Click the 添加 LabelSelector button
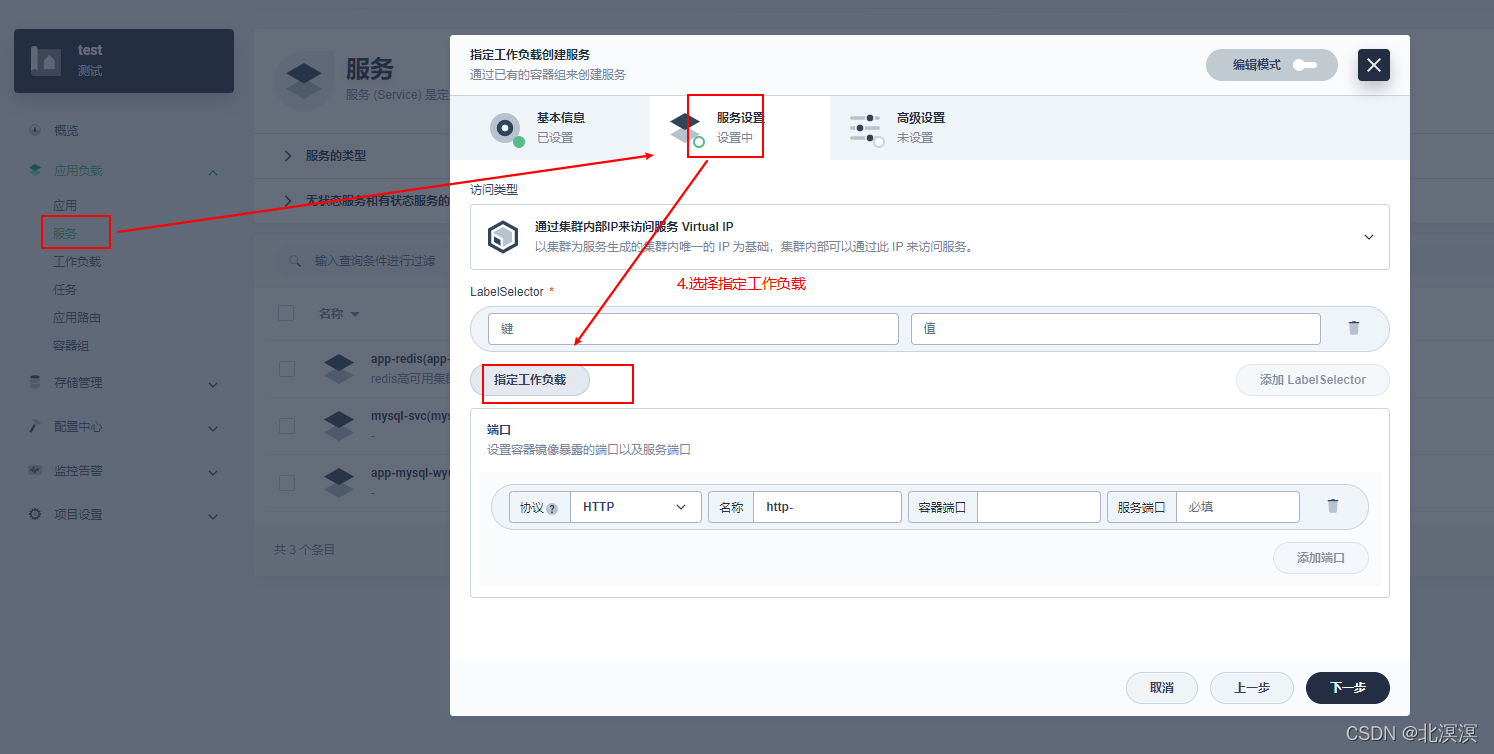Image resolution: width=1494 pixels, height=754 pixels. (x=1313, y=380)
